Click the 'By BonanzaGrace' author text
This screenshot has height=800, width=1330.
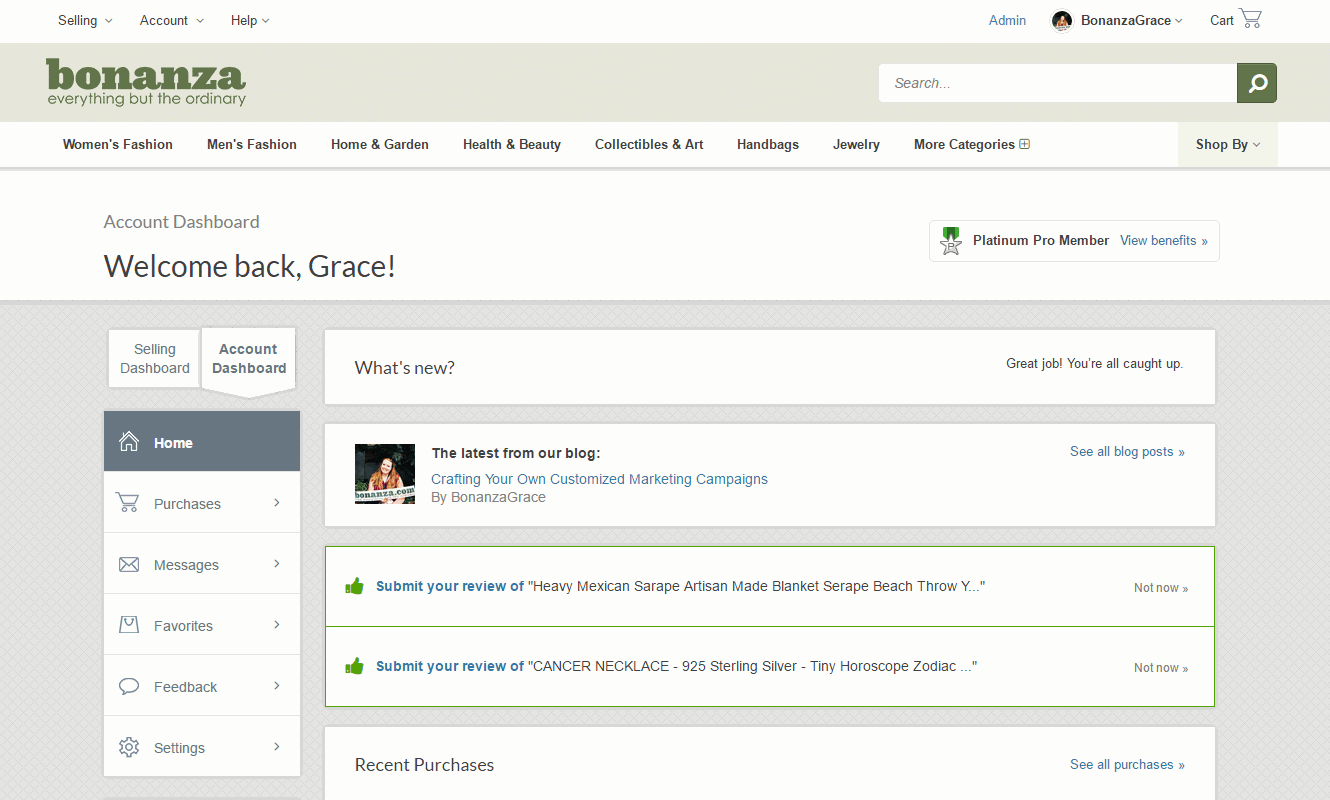coord(488,497)
